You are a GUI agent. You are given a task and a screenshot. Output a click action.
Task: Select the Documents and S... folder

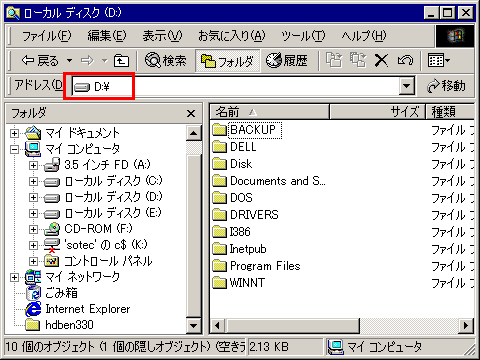269,181
